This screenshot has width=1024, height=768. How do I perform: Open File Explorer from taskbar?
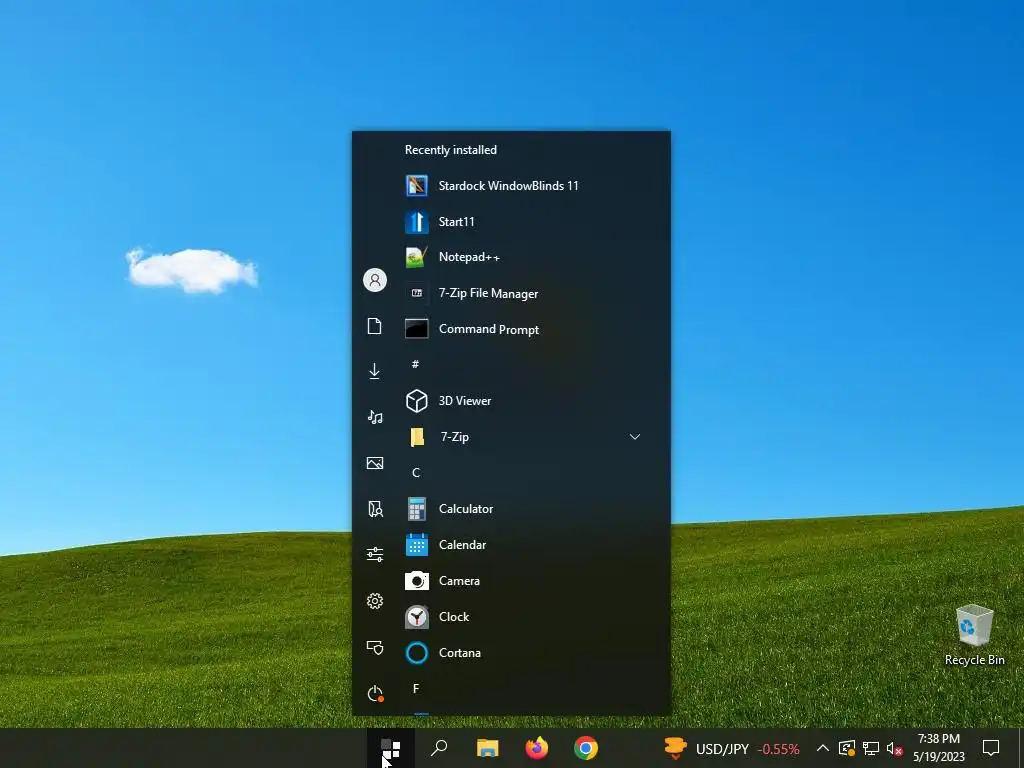click(488, 748)
